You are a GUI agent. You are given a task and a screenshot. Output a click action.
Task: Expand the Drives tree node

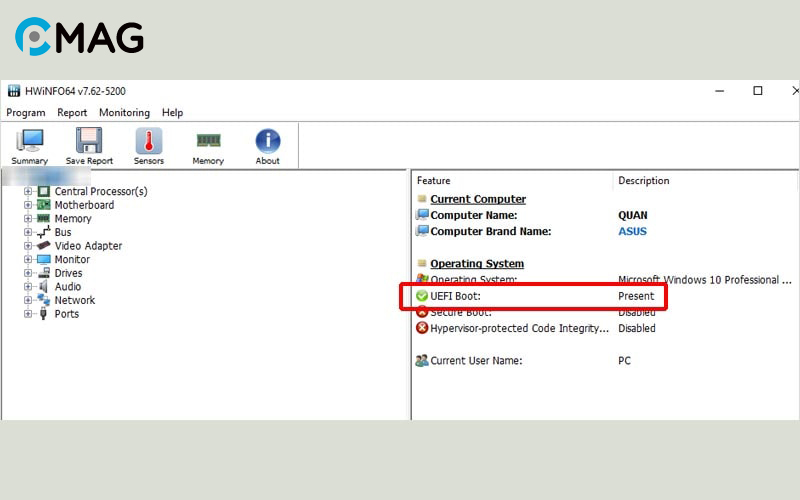pyautogui.click(x=28, y=273)
